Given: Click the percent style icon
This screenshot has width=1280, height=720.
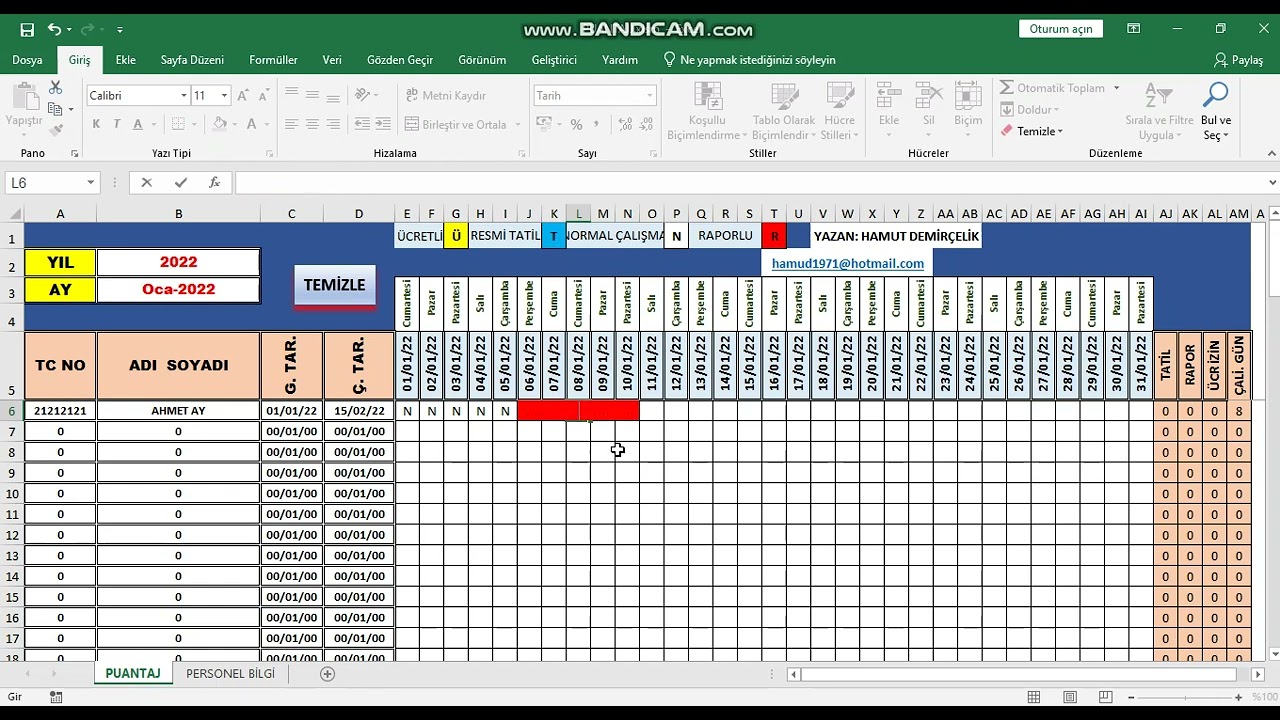Looking at the screenshot, I should click(576, 124).
